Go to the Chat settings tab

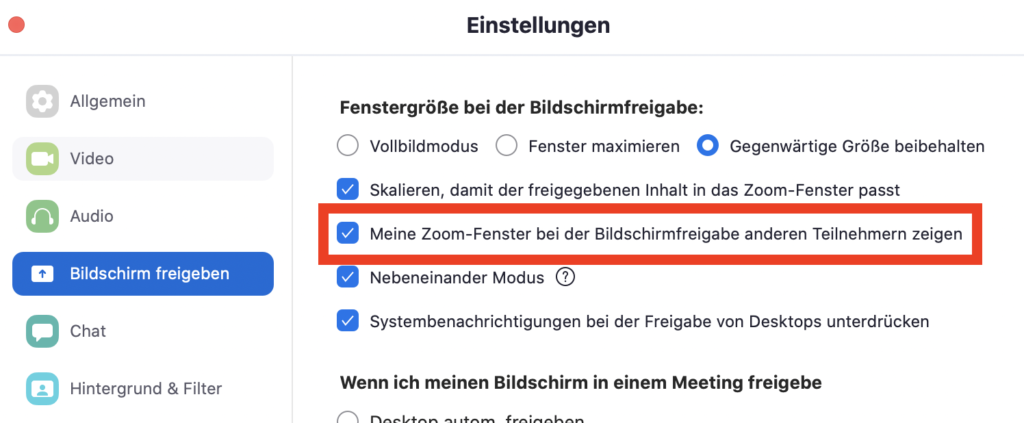tap(143, 331)
